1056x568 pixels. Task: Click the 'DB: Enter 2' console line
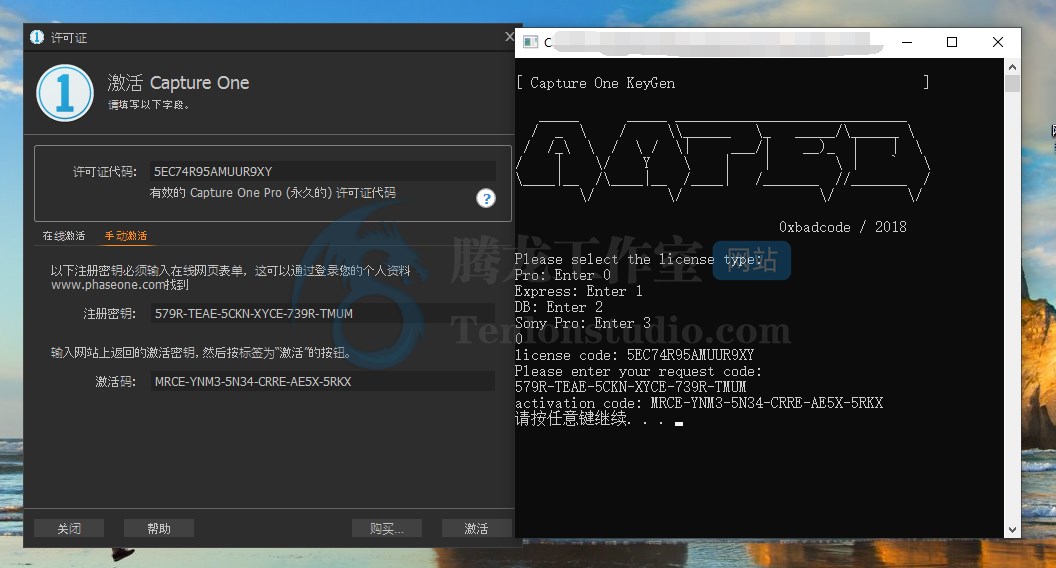(x=558, y=307)
